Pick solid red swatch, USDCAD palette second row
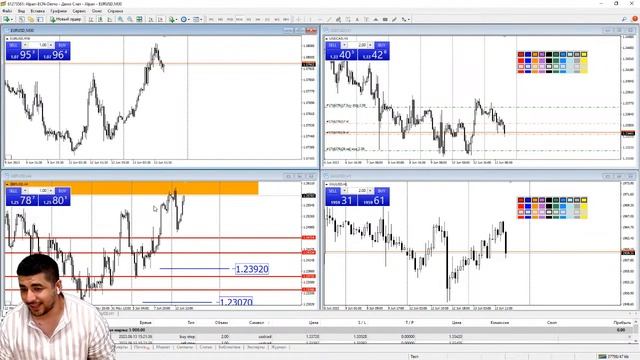Viewport: 640px width, 360px height. tap(521, 60)
